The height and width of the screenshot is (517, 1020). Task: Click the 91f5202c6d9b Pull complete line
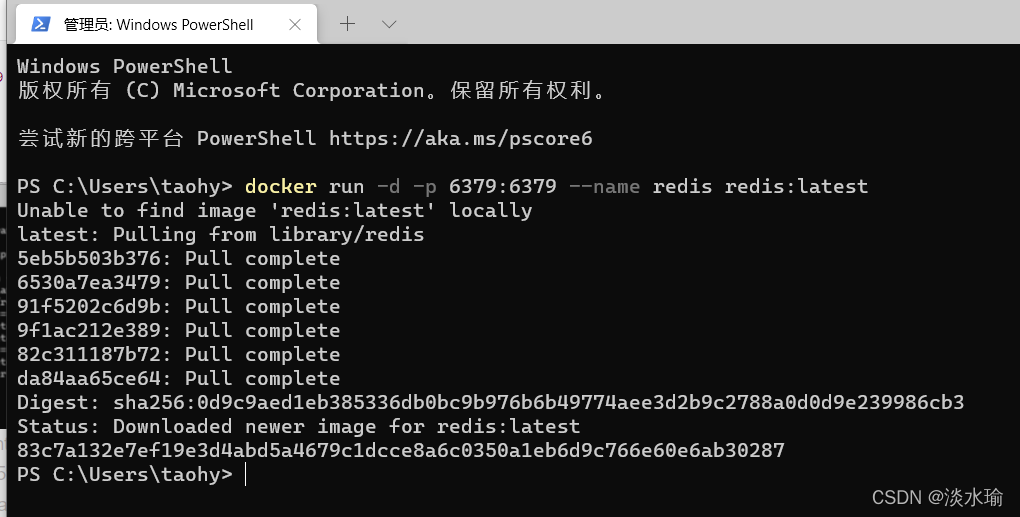click(179, 306)
